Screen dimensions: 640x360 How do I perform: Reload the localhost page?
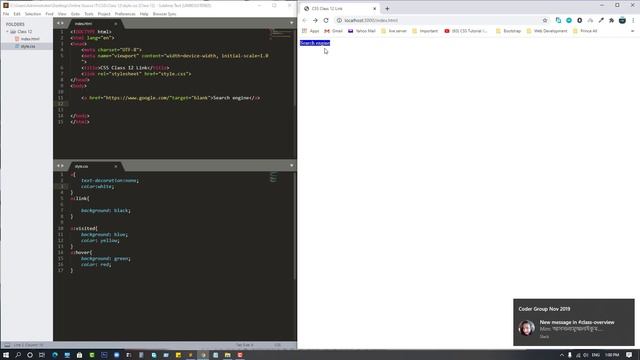[326, 20]
